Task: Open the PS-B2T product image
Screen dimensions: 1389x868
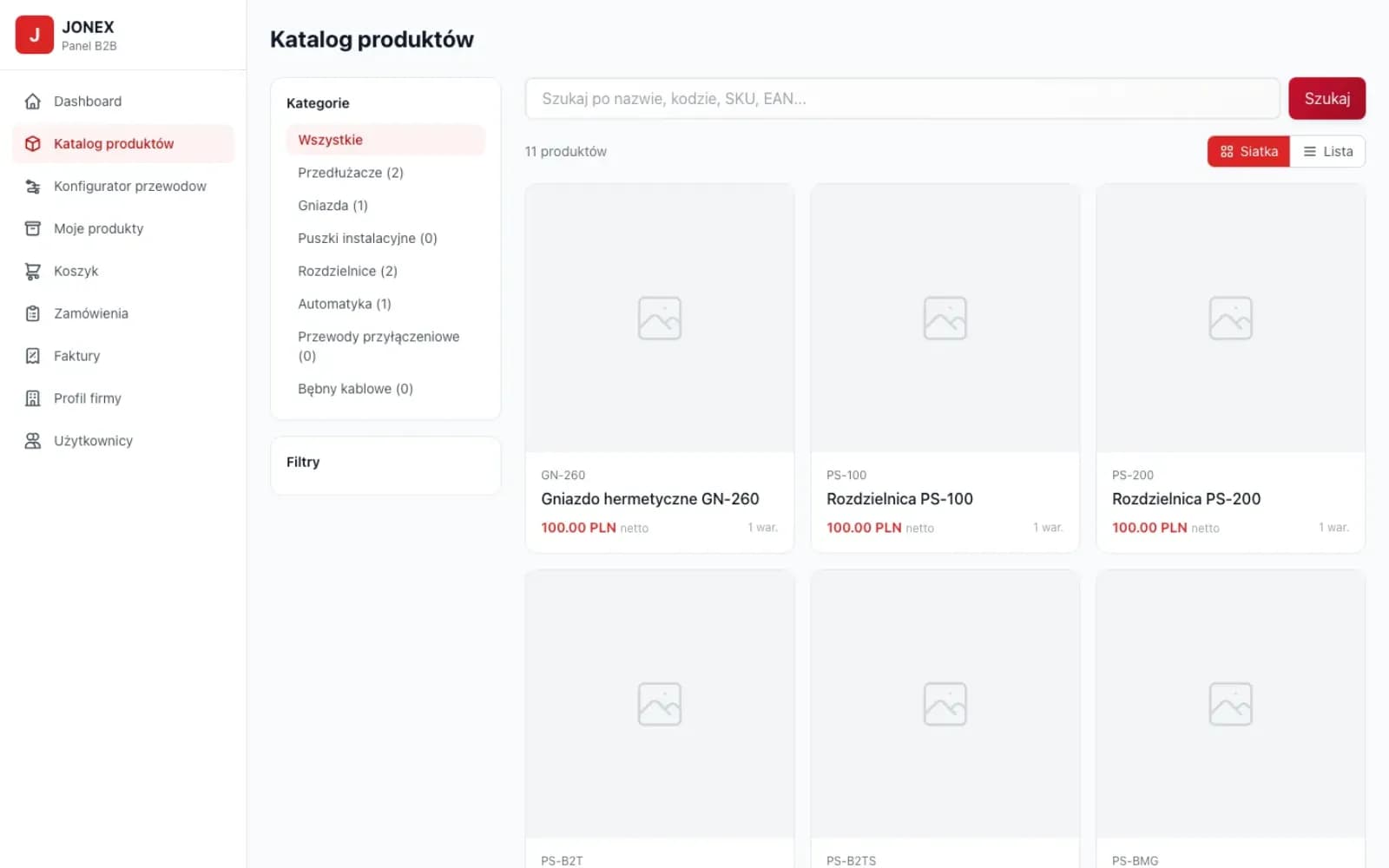Action: point(660,704)
